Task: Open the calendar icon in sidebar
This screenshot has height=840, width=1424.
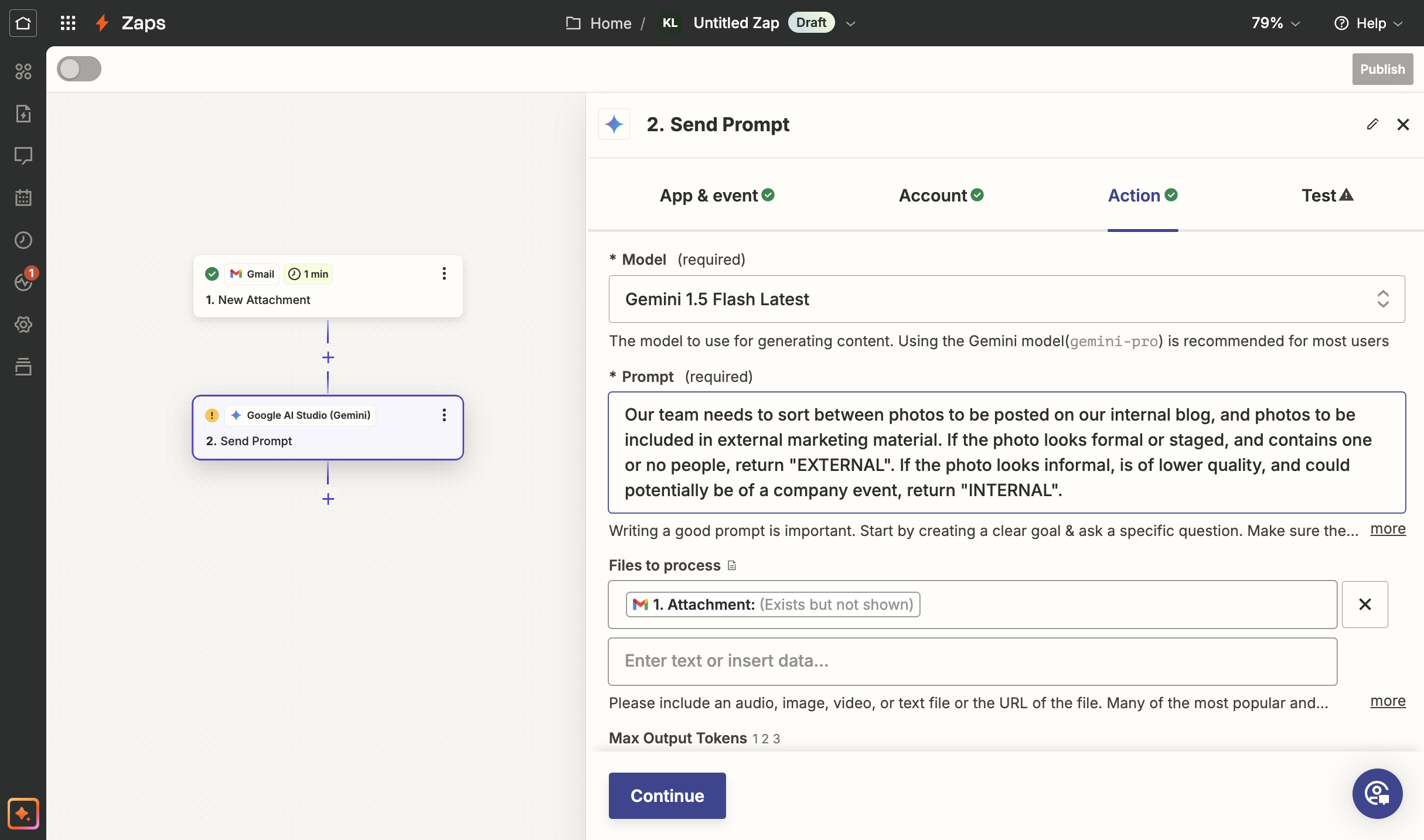Action: click(x=23, y=198)
